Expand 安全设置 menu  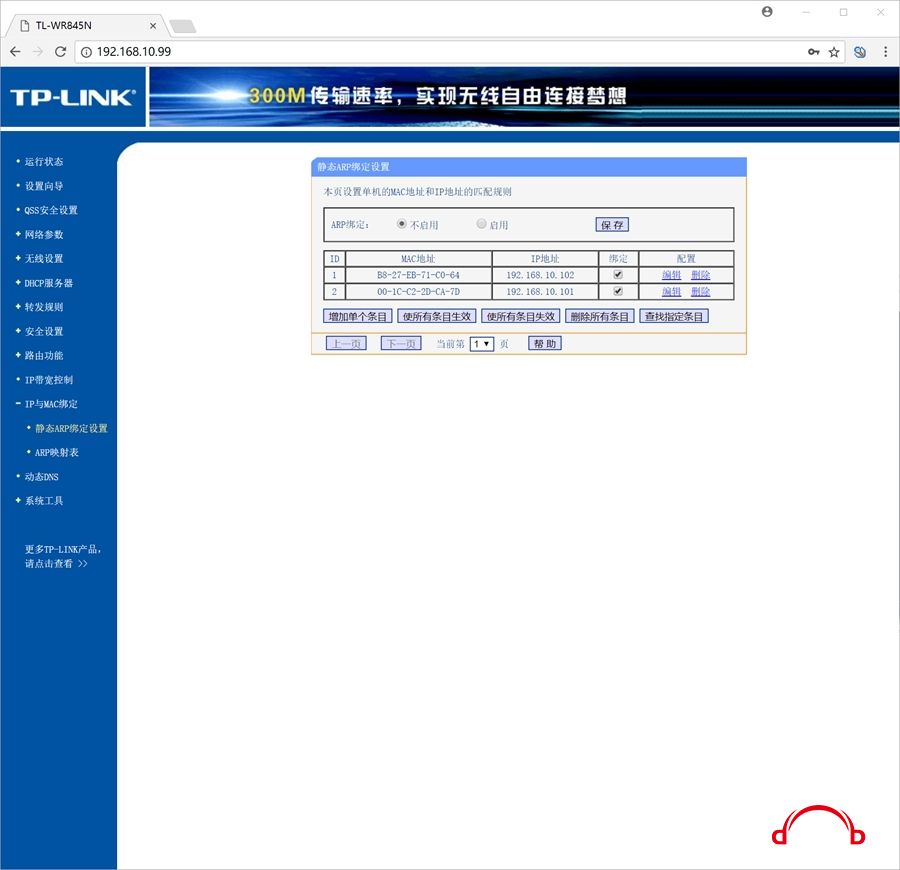pos(44,331)
